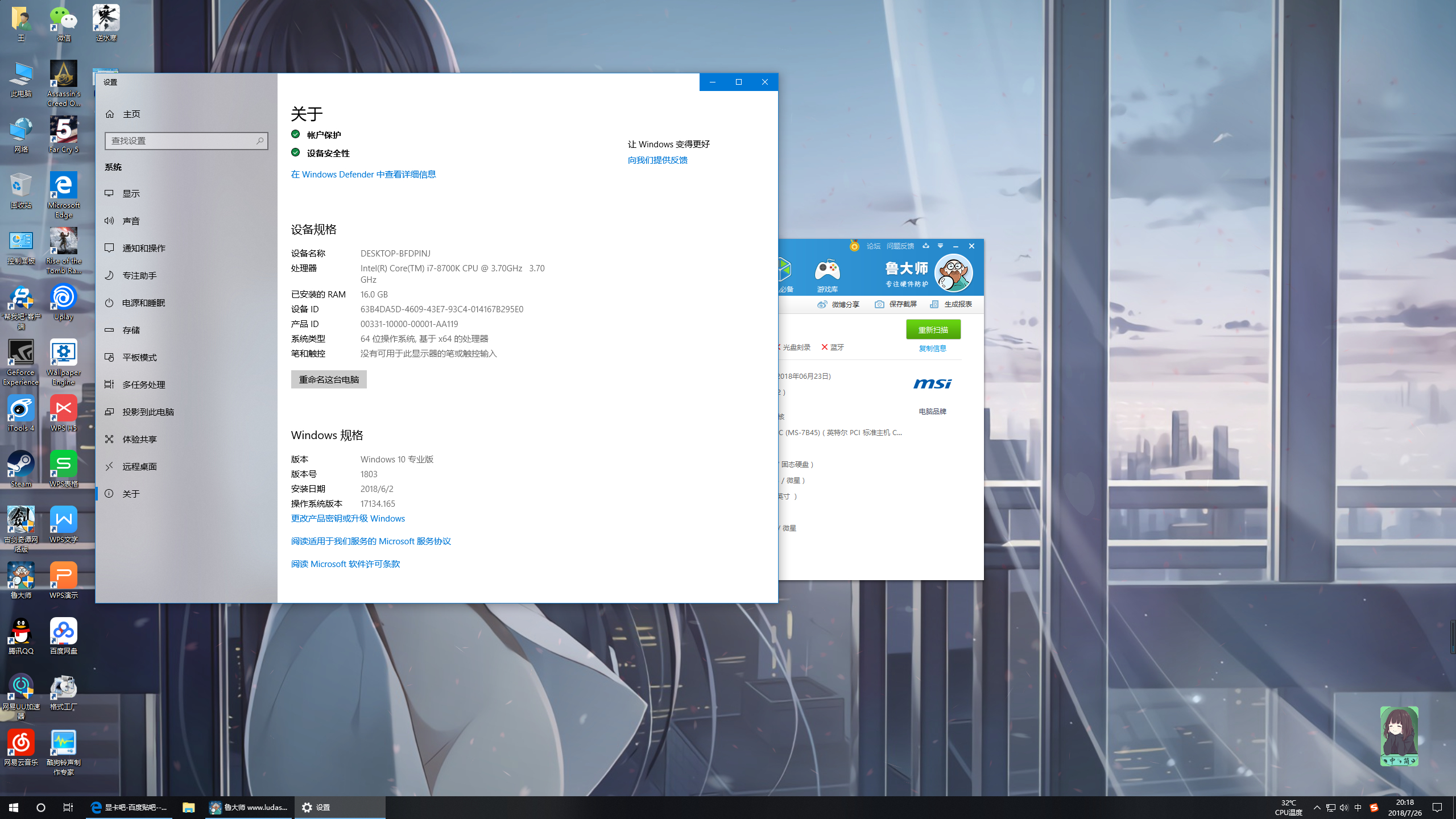Click the 保存截屏 camera icon
This screenshot has height=819, width=1456.
[x=879, y=304]
